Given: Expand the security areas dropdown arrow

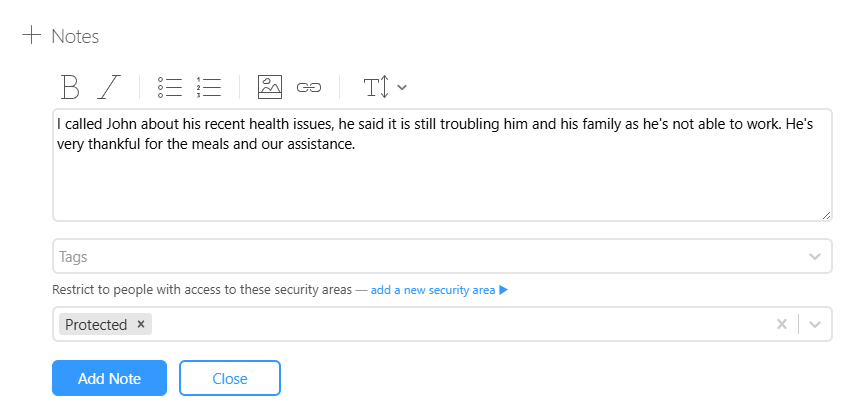Looking at the screenshot, I should click(x=815, y=324).
